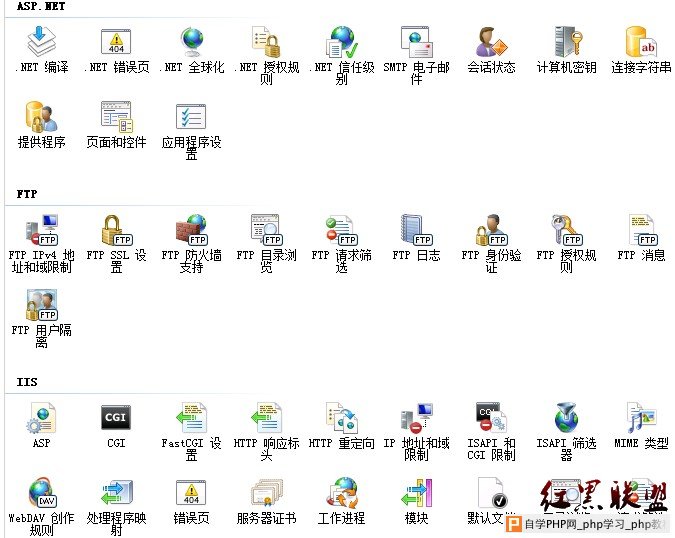Open 计算机密钥 icon
The height and width of the screenshot is (538, 675).
click(x=567, y=41)
